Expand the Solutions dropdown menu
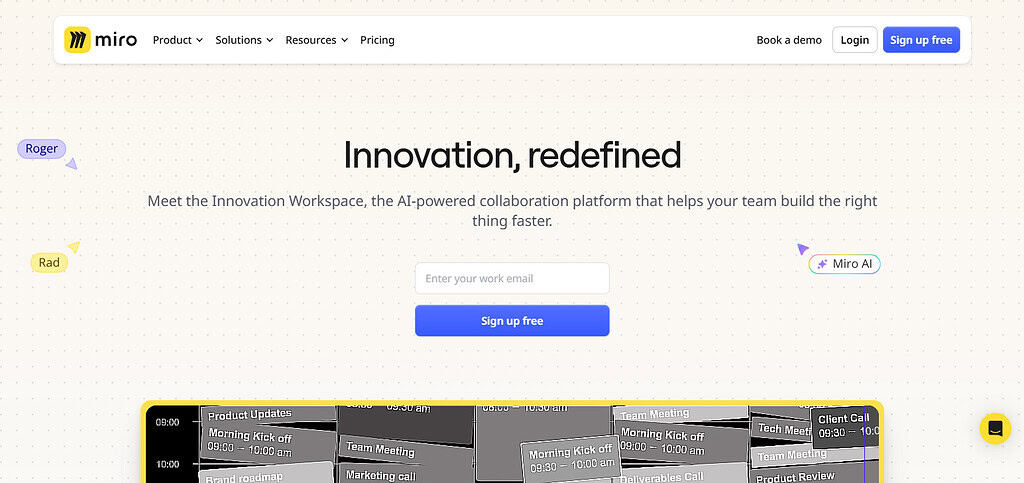 244,40
